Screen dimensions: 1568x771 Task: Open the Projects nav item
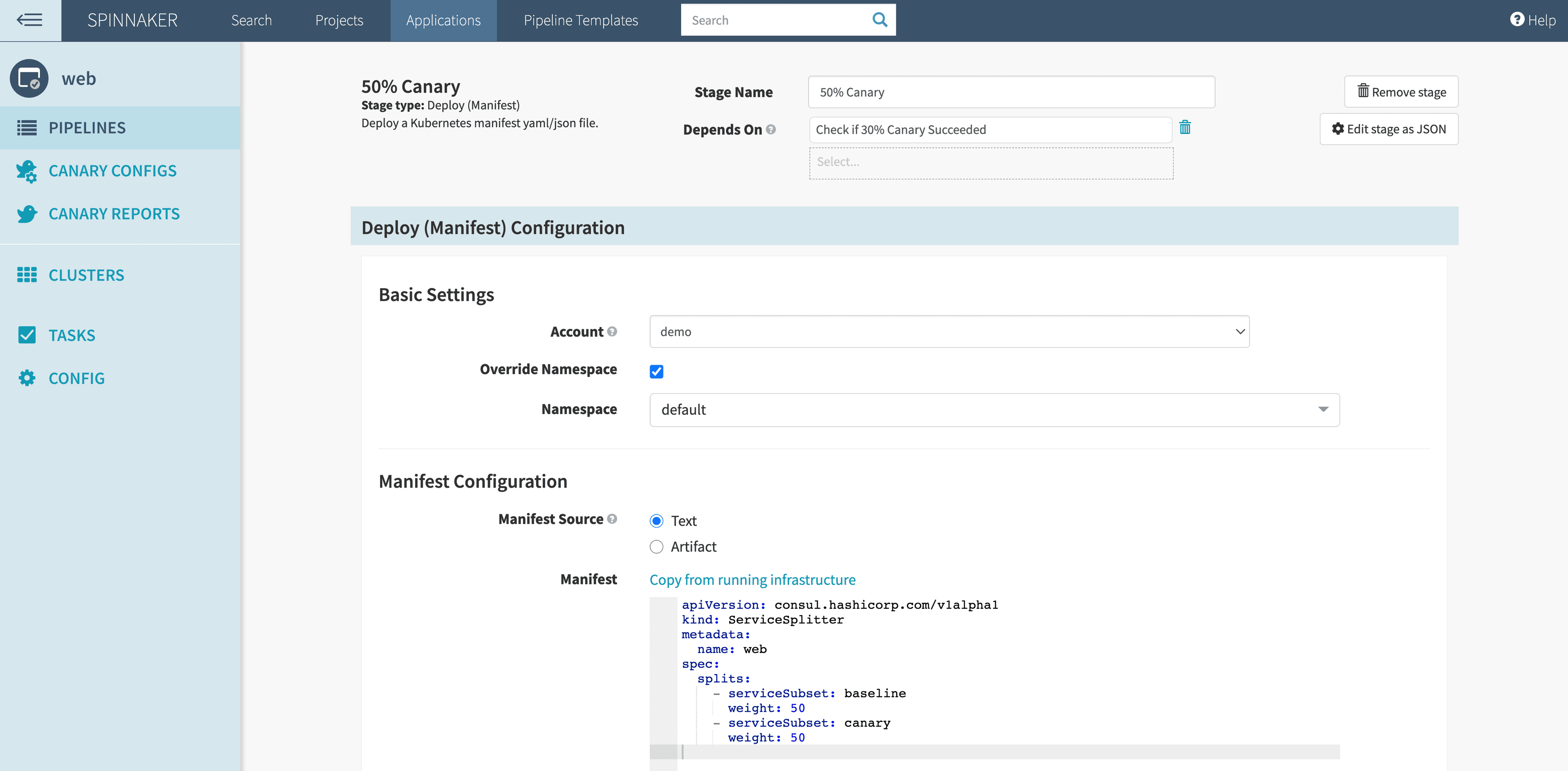pyautogui.click(x=339, y=20)
